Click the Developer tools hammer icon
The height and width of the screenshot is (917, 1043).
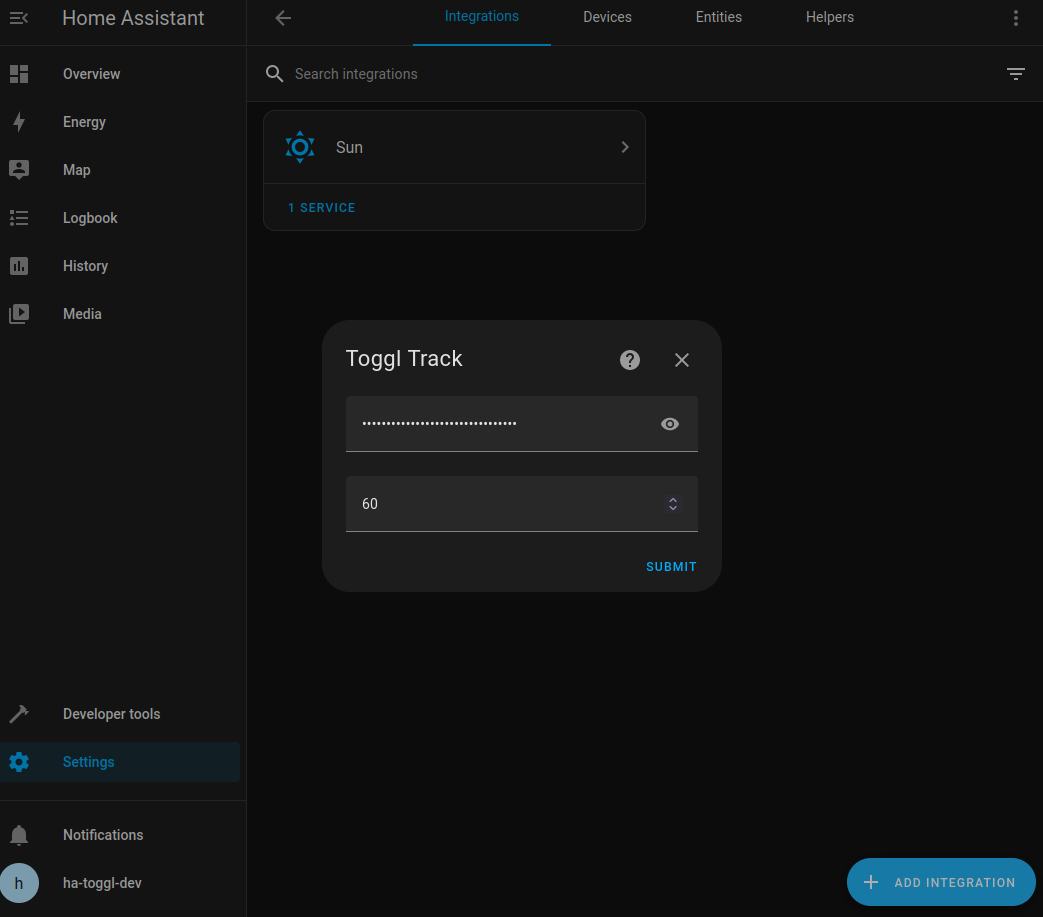[x=19, y=714]
